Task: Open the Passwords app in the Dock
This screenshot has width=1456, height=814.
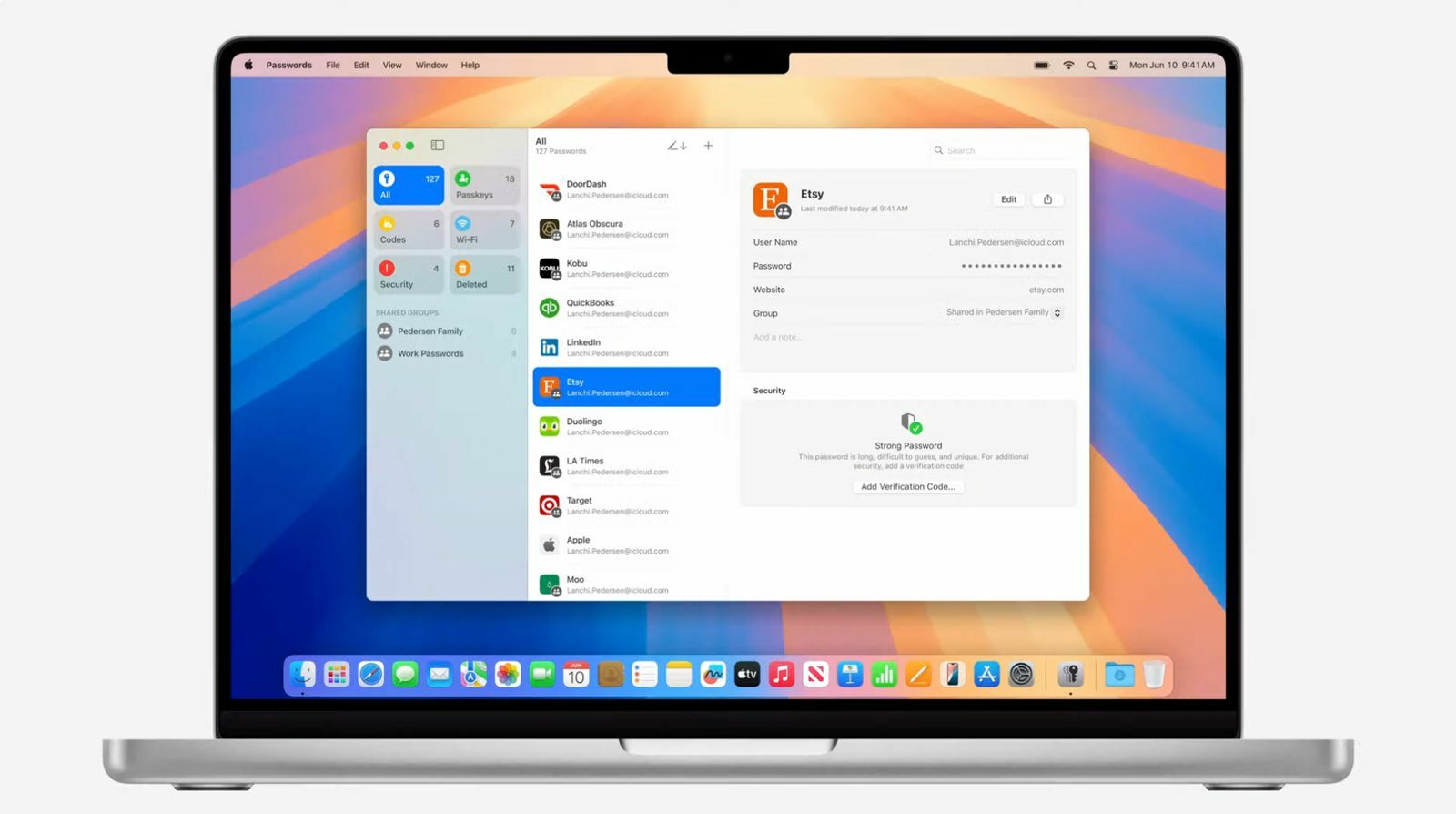Action: coord(1070,675)
